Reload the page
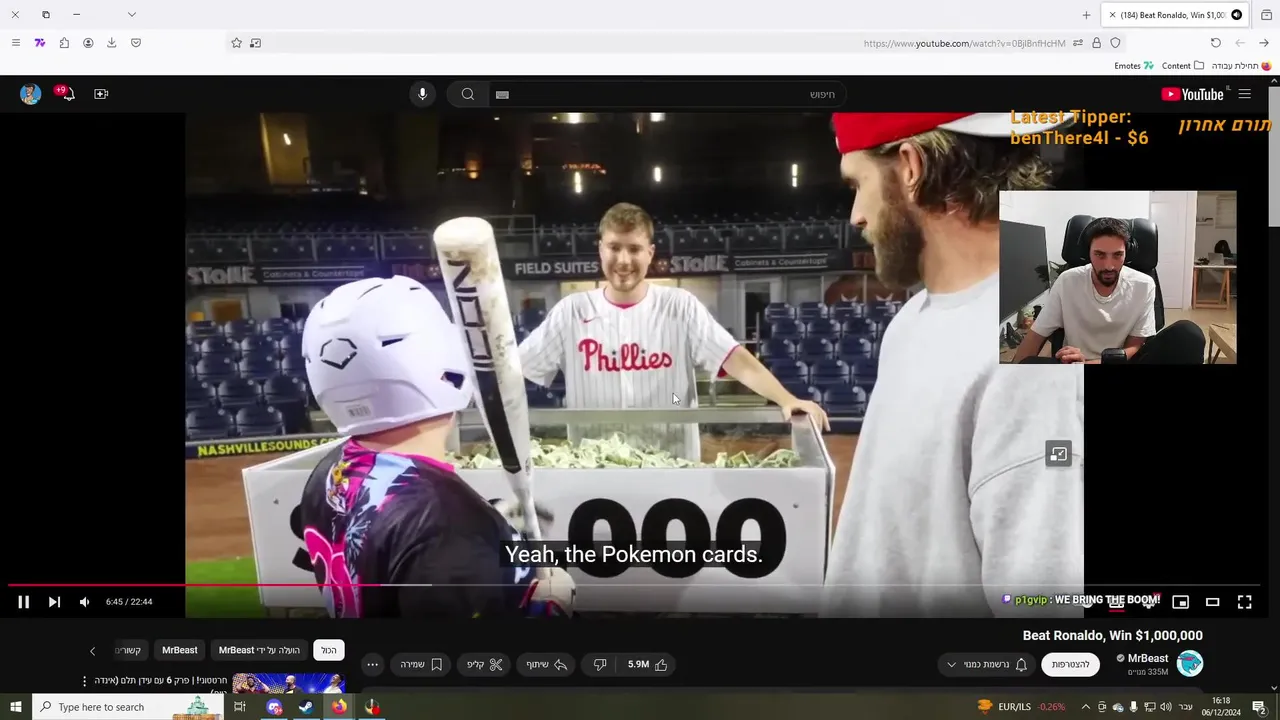 [1215, 43]
